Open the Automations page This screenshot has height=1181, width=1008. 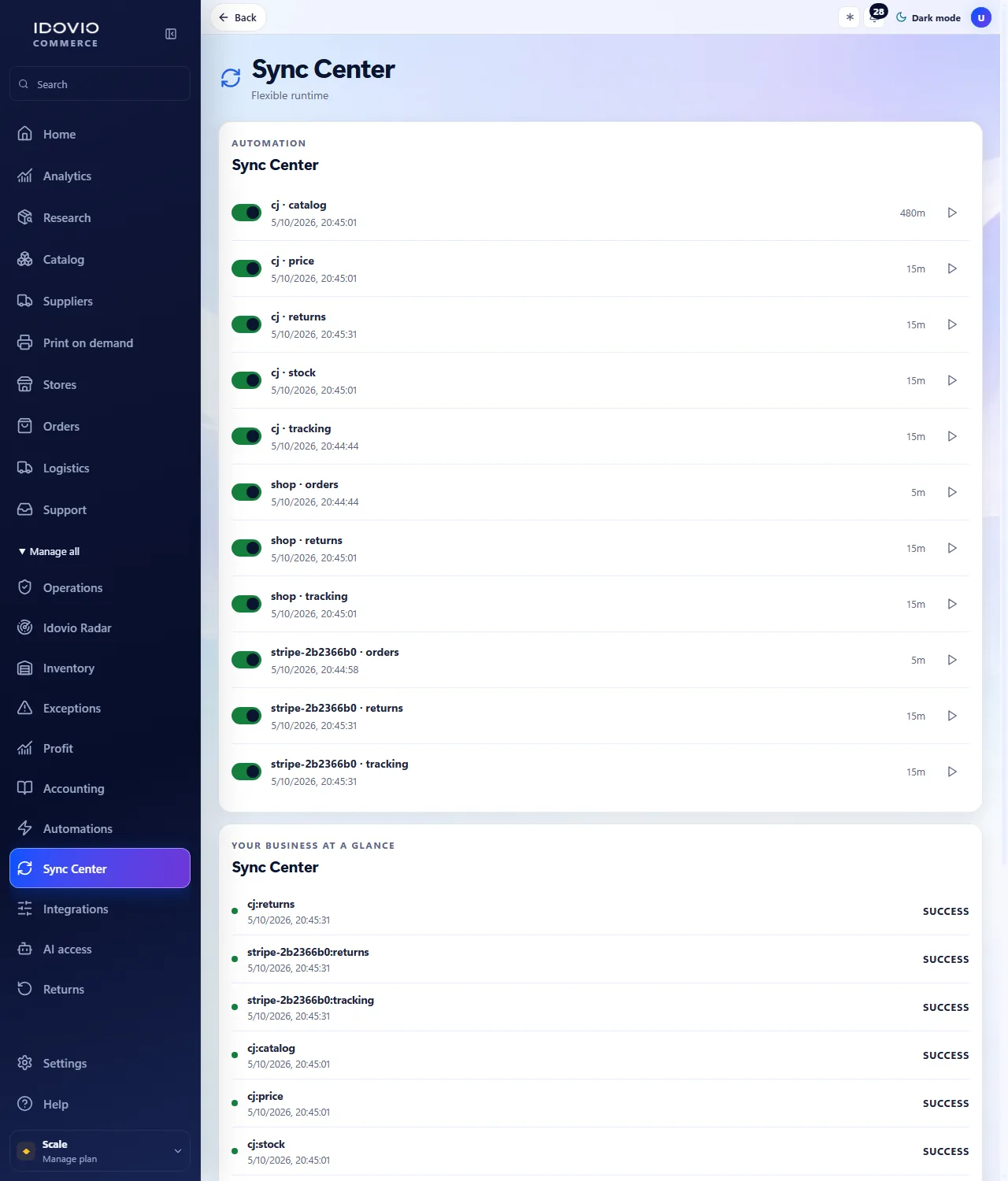pos(100,828)
